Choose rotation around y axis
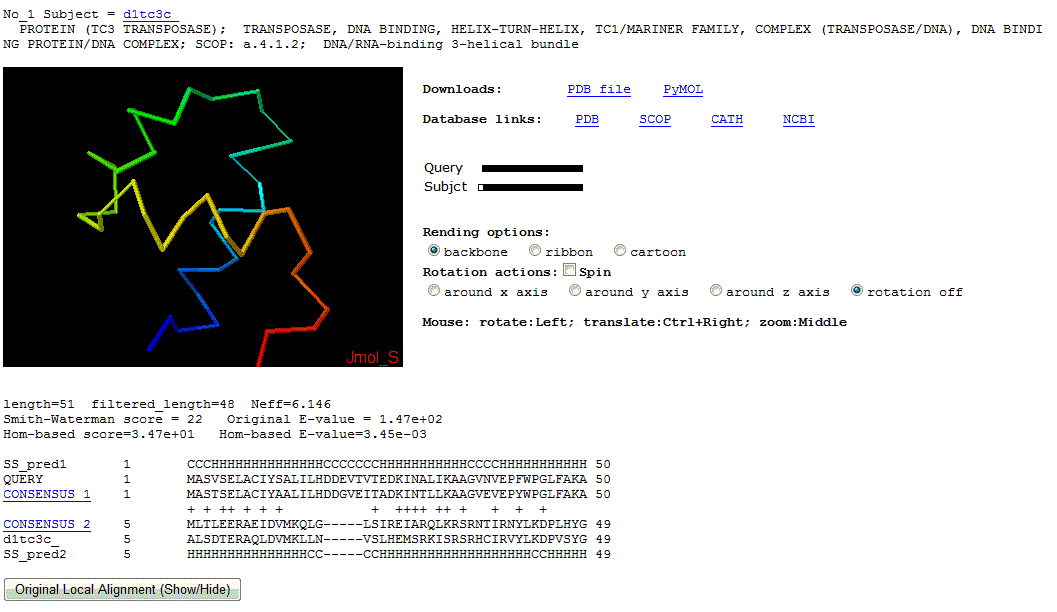 575,291
